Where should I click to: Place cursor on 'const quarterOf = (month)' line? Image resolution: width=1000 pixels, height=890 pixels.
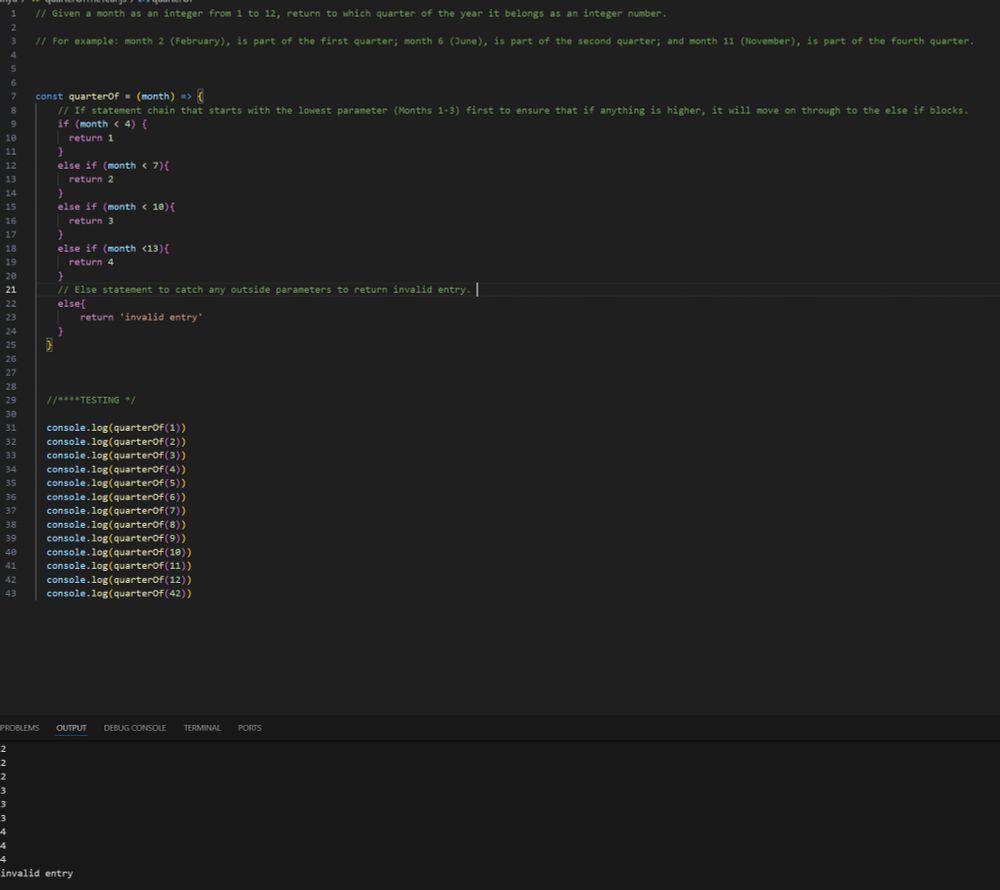pyautogui.click(x=119, y=96)
